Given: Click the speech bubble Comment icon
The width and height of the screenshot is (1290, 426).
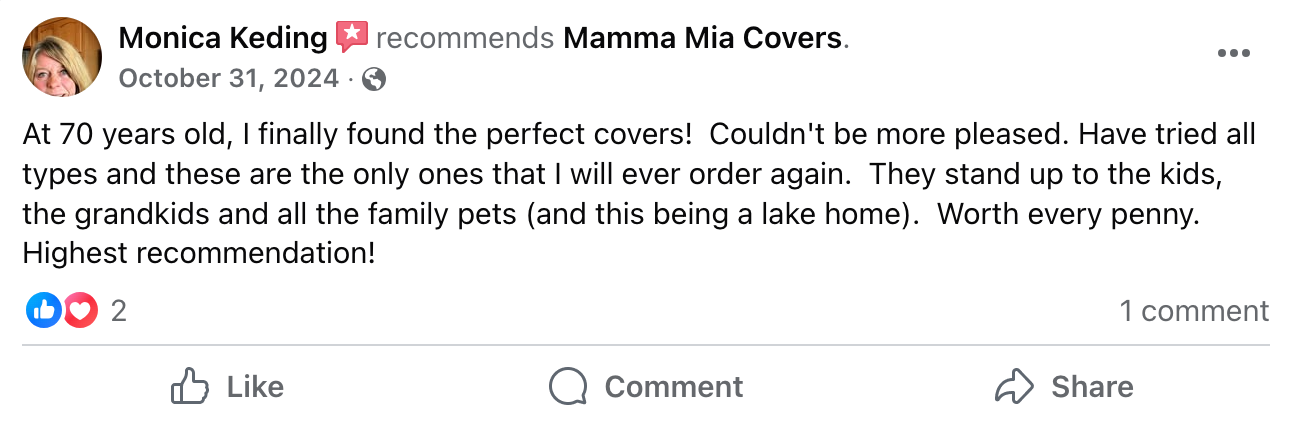Looking at the screenshot, I should [x=568, y=386].
